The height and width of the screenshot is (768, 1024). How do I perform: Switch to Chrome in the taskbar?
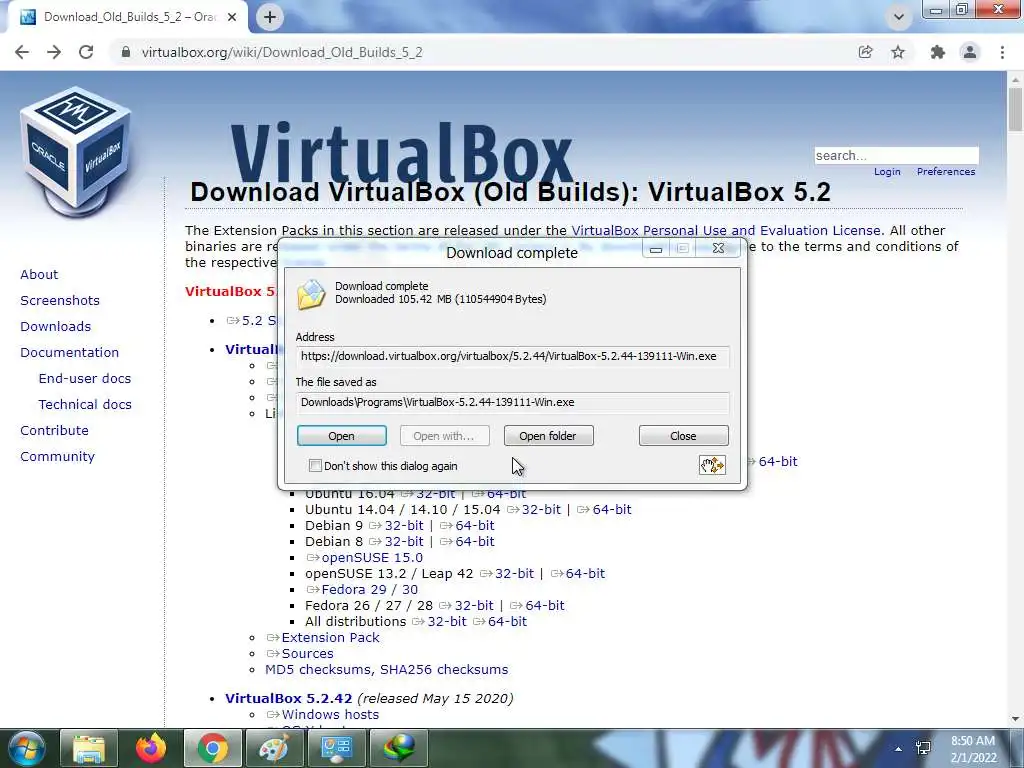212,748
